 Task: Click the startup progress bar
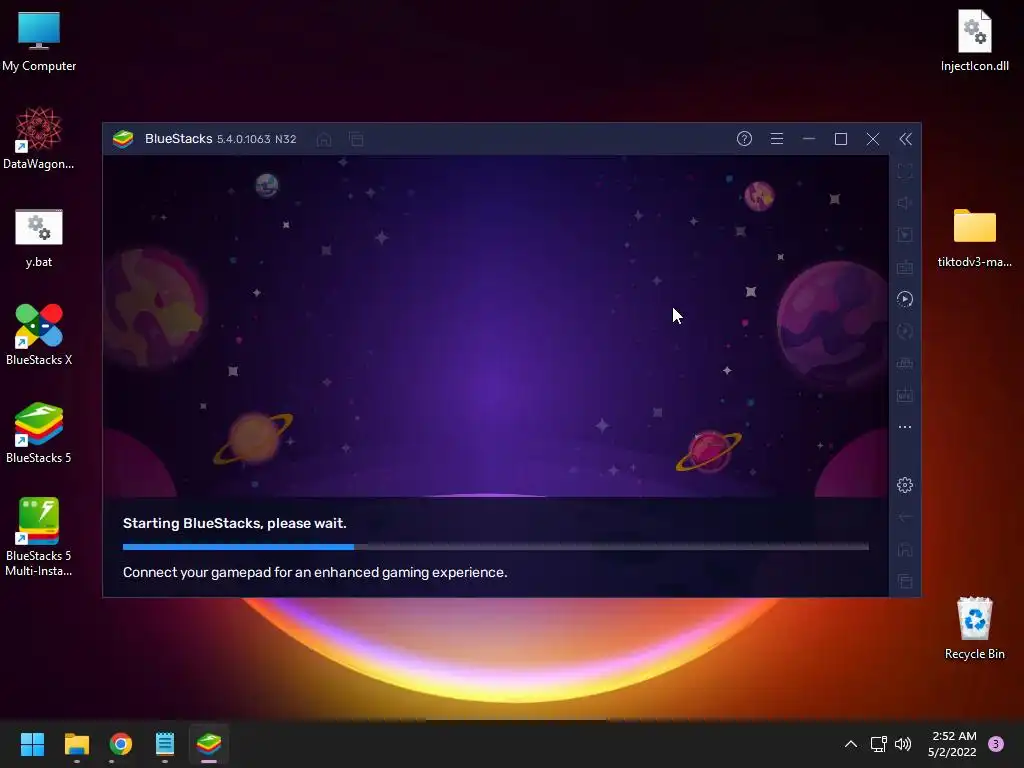[496, 547]
